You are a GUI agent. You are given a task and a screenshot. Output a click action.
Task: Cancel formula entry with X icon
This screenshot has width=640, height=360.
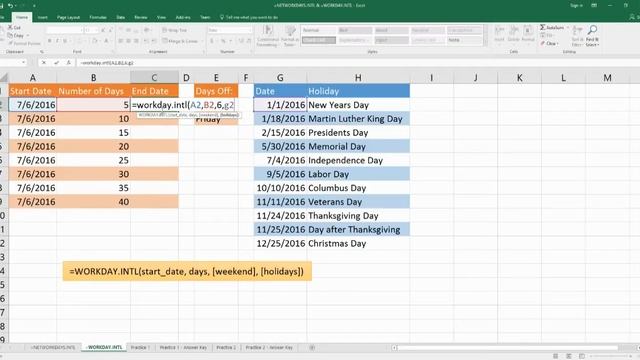pyautogui.click(x=44, y=63)
